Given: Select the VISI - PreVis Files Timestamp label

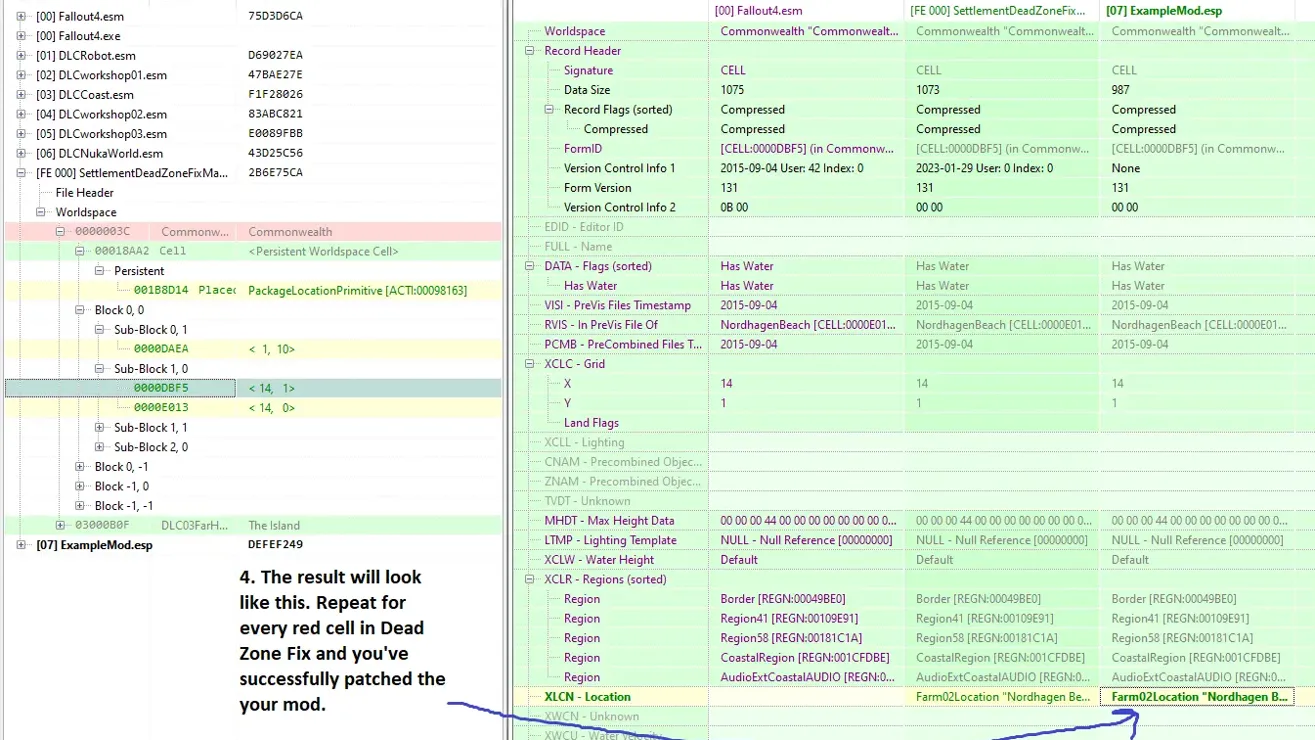Looking at the screenshot, I should 617,305.
